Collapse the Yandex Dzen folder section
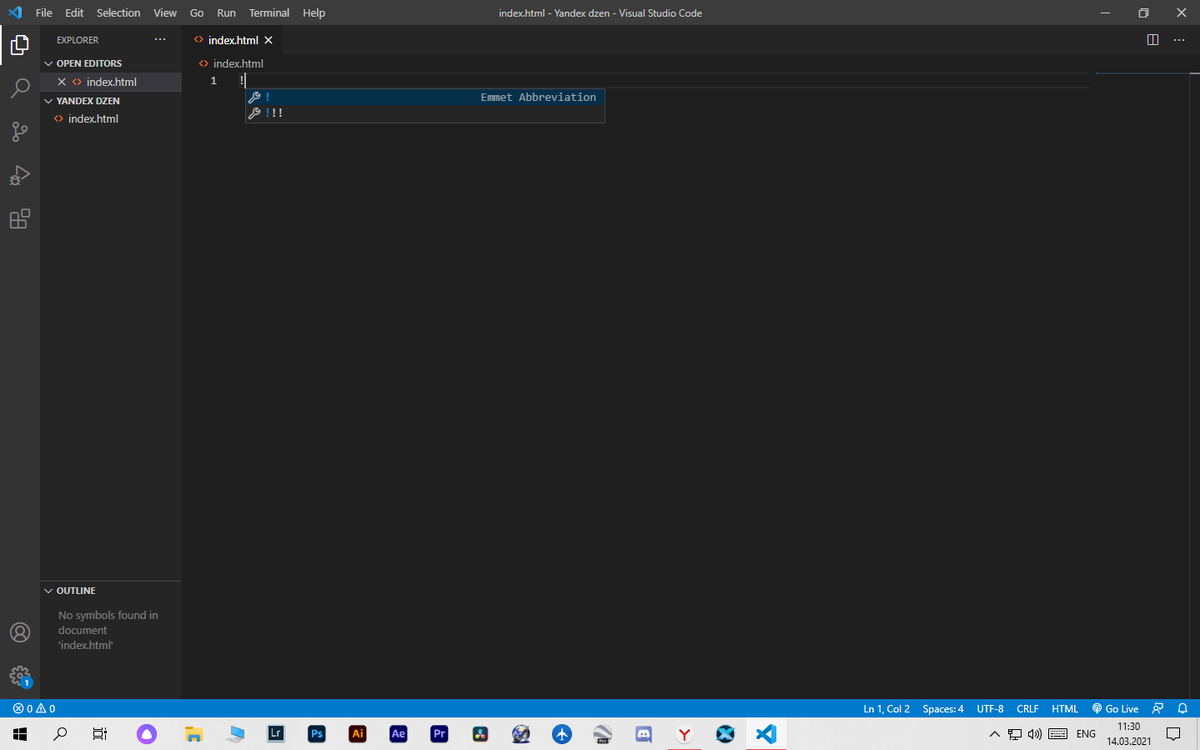Screen dimensions: 1200x750 [112, 101]
